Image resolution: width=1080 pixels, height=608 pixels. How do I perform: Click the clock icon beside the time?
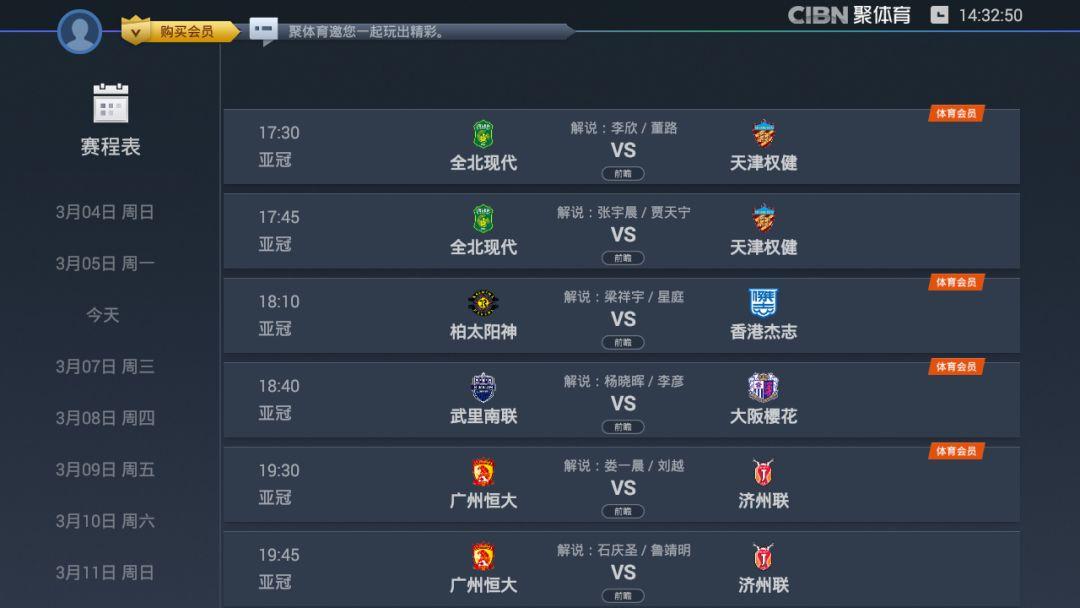[x=939, y=15]
